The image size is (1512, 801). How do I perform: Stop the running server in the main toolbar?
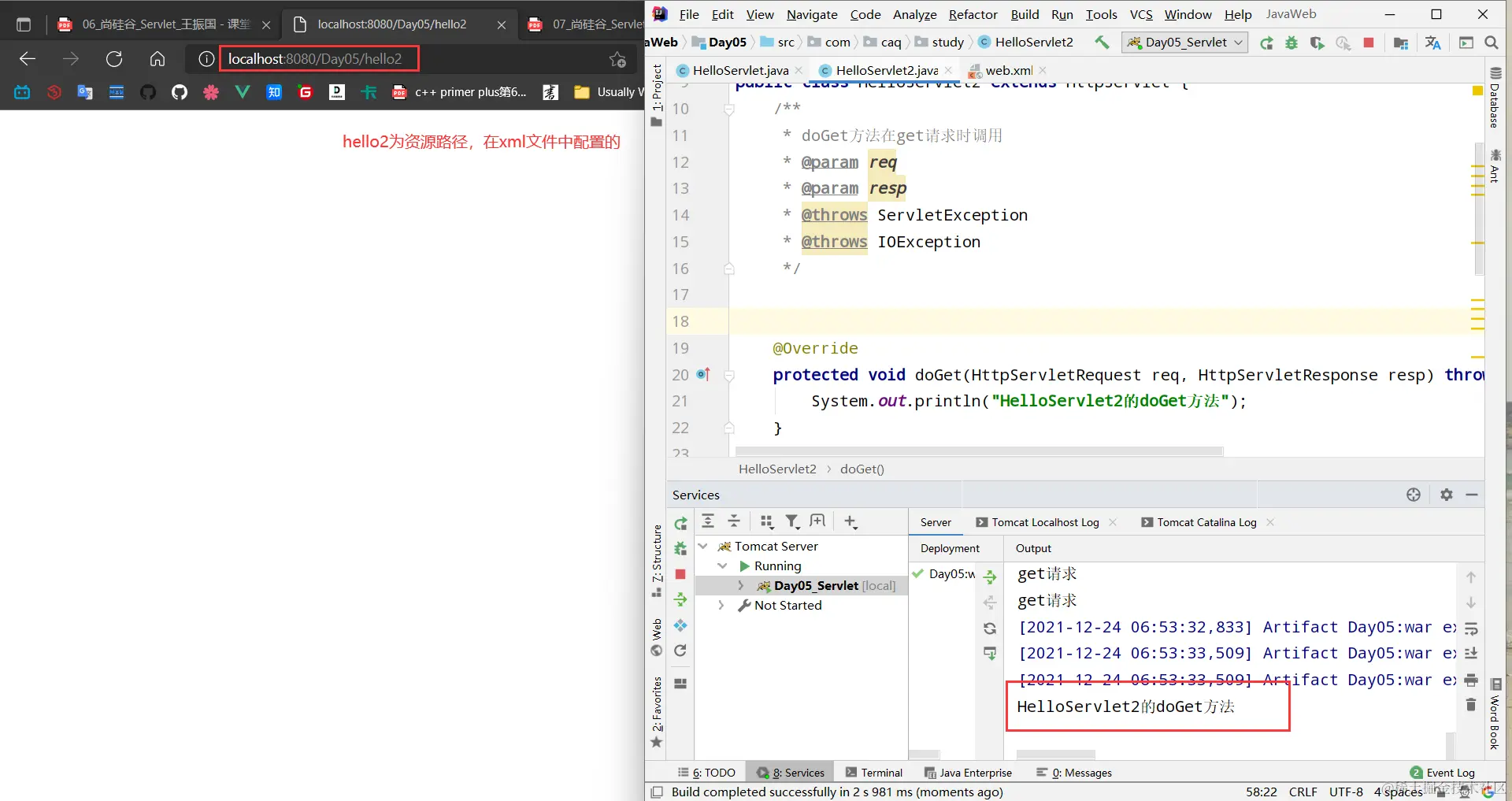(1369, 43)
